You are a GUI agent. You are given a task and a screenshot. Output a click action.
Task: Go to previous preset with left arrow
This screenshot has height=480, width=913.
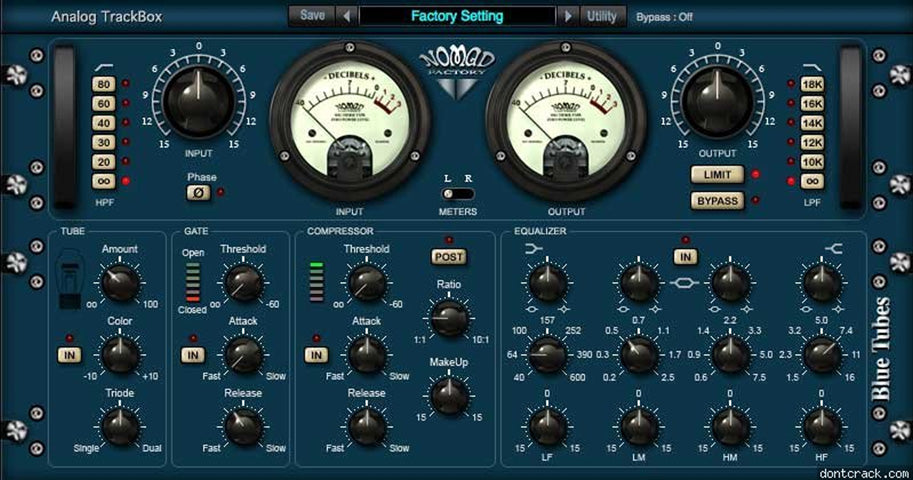click(346, 16)
